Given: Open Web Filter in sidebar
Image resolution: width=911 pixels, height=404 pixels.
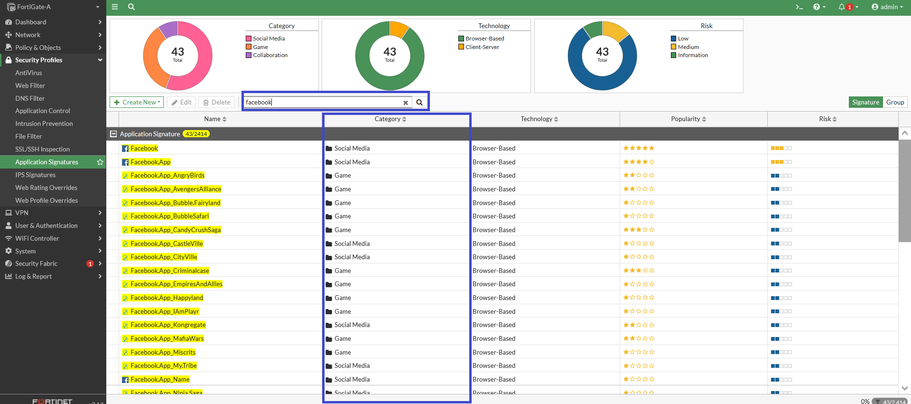Looking at the screenshot, I should click(x=30, y=86).
